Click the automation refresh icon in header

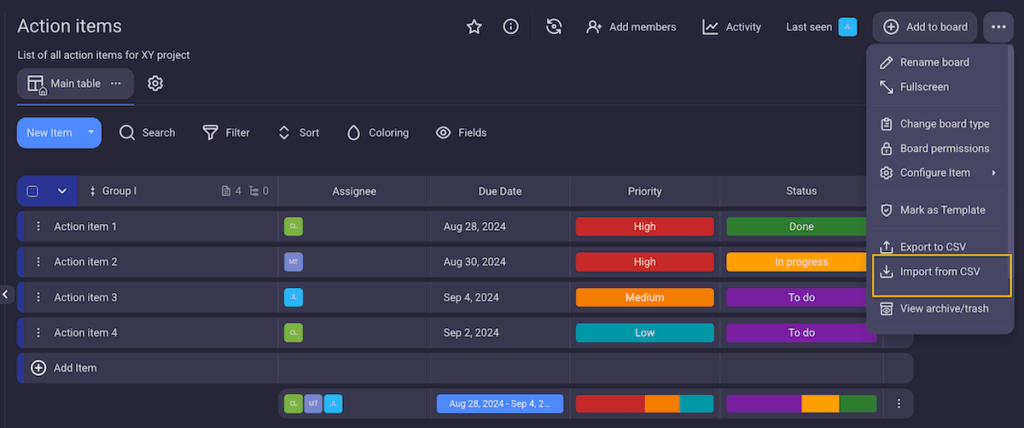[553, 27]
